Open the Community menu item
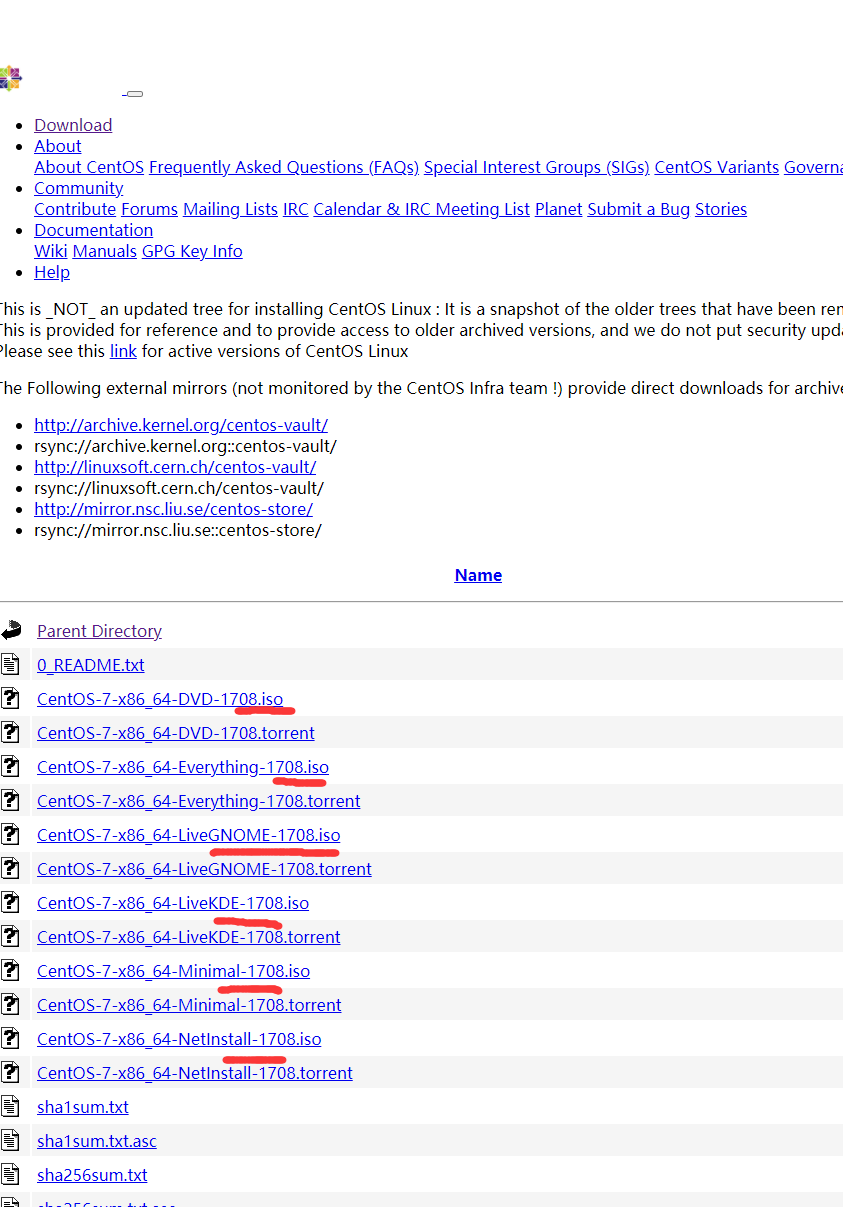The image size is (843, 1207). pos(79,188)
